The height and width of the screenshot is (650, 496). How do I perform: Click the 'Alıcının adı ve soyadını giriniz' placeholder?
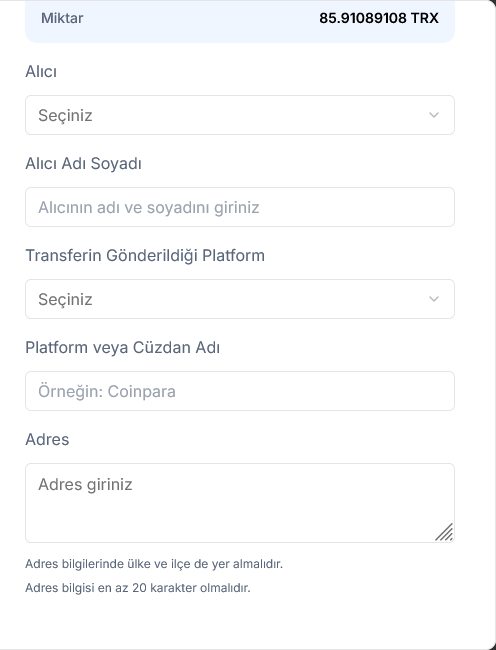click(x=149, y=208)
